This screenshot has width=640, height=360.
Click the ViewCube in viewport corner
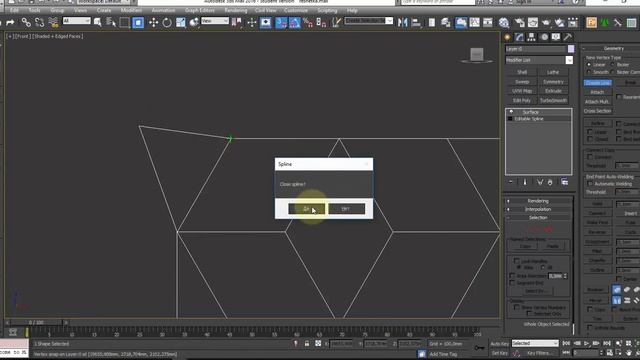[x=476, y=55]
